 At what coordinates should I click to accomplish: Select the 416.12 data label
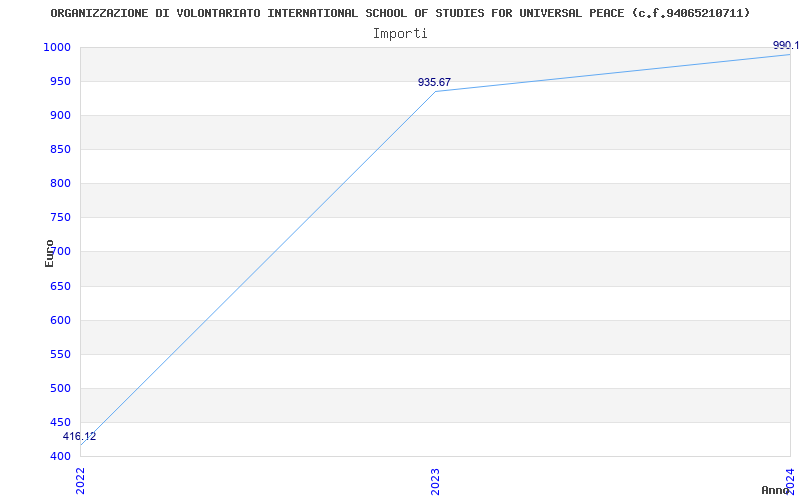click(x=79, y=436)
